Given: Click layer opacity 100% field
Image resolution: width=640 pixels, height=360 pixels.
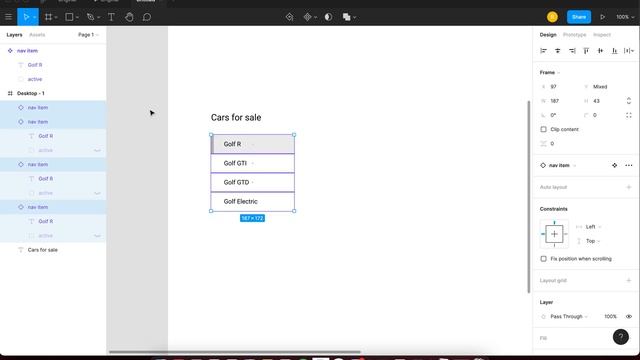Looking at the screenshot, I should (x=610, y=316).
